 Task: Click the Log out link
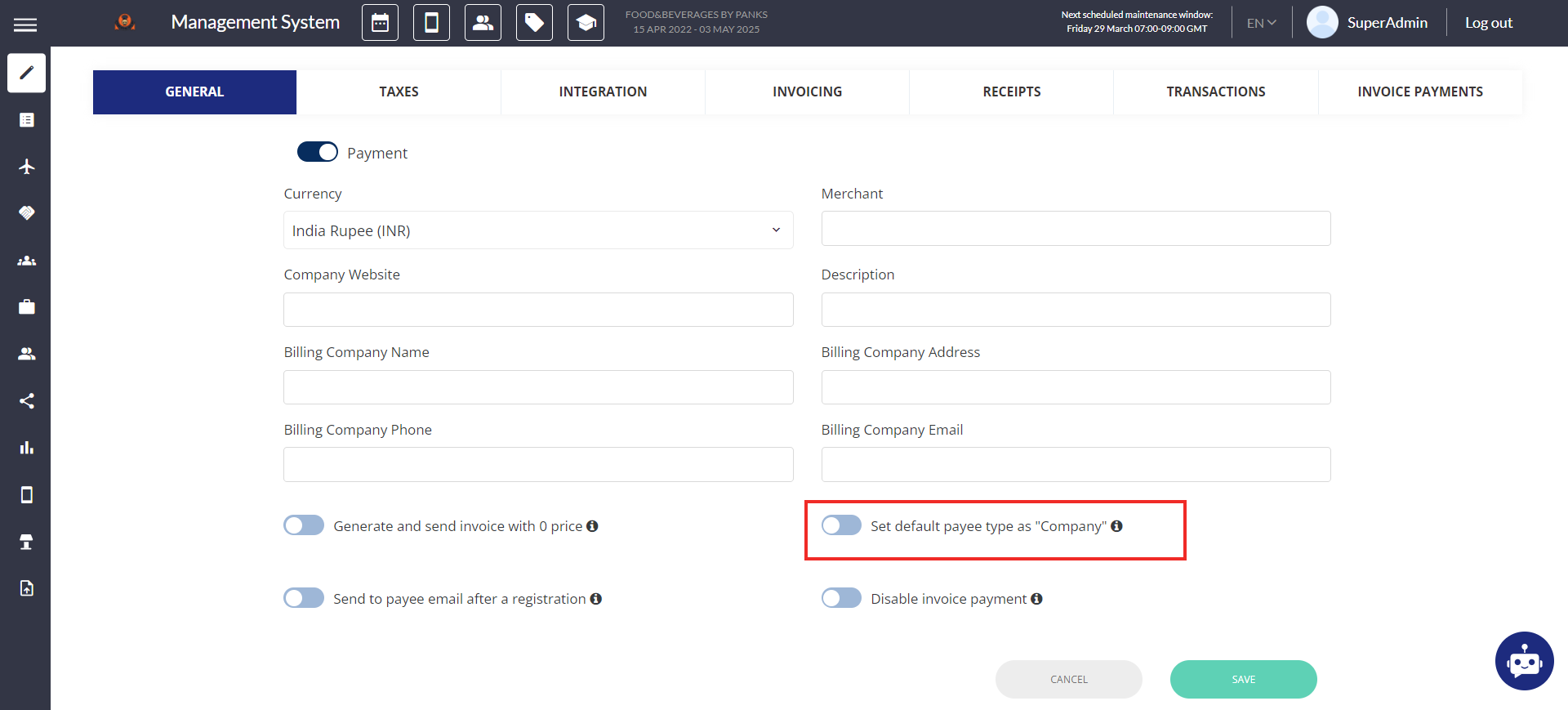[1488, 23]
